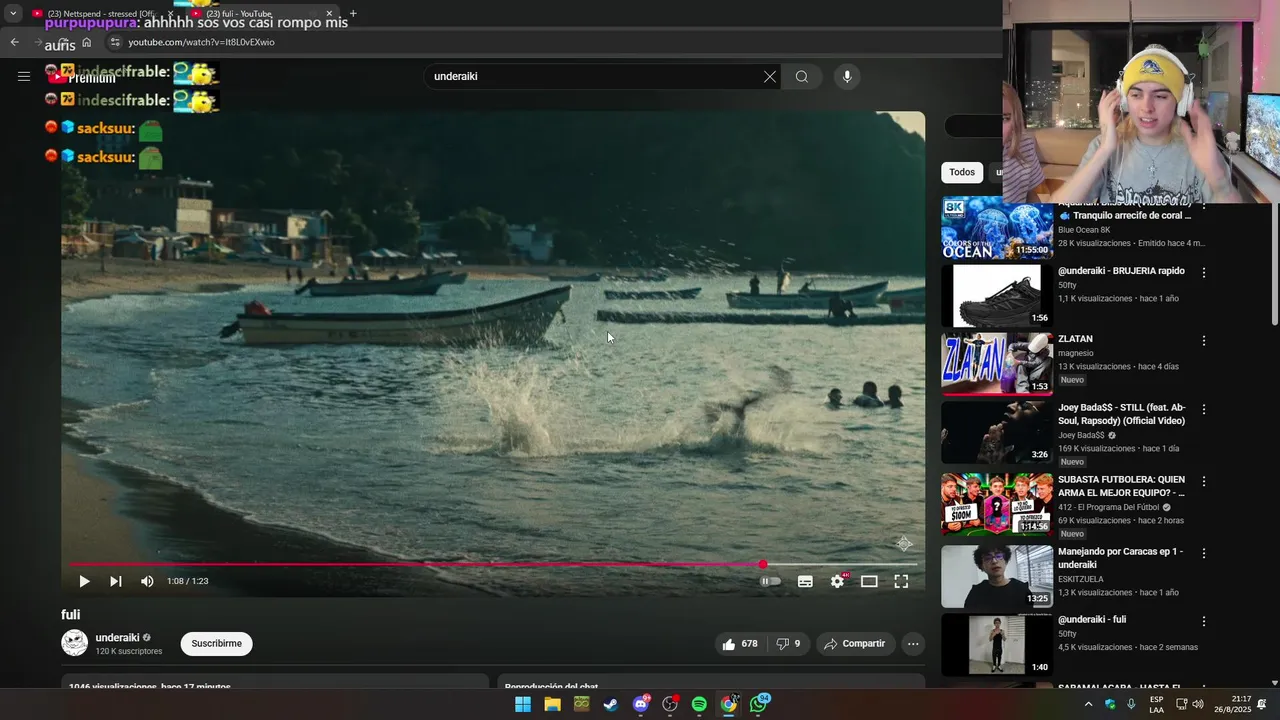The image size is (1280, 720).
Task: Expand the tab search dropdown
Action: (x=13, y=13)
